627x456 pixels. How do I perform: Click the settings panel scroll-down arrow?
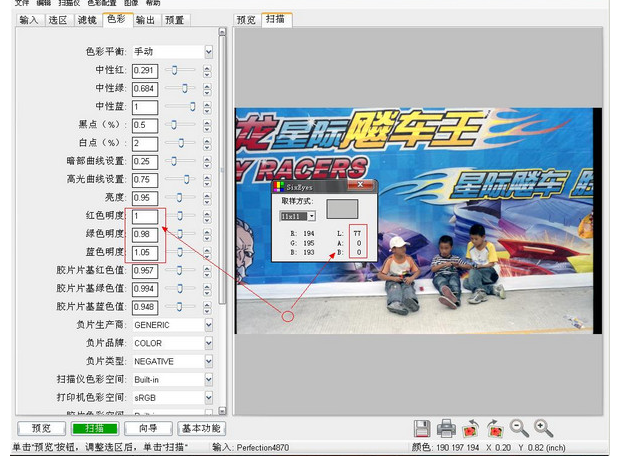coord(222,411)
